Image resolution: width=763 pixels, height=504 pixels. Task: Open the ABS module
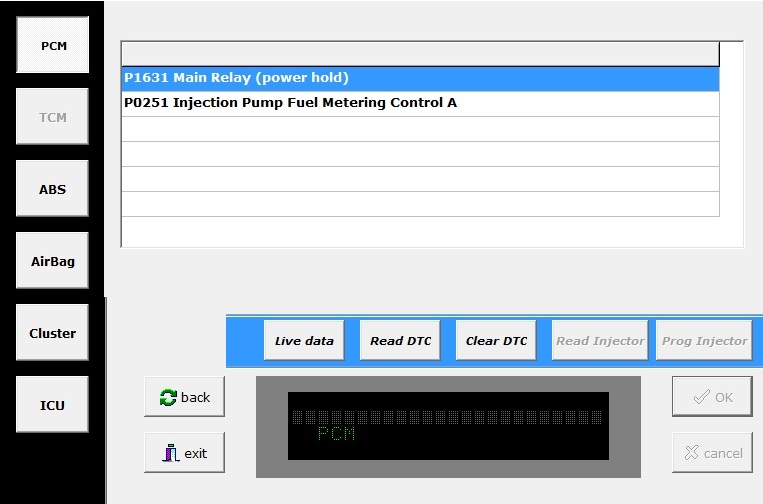coord(53,189)
